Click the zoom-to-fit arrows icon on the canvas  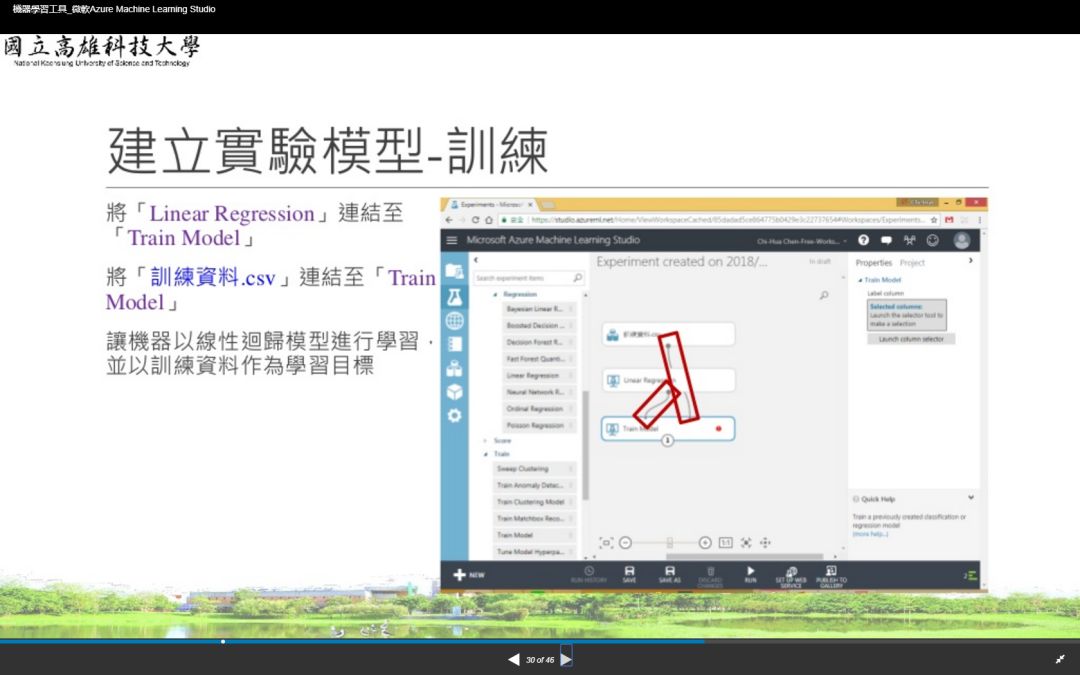746,543
